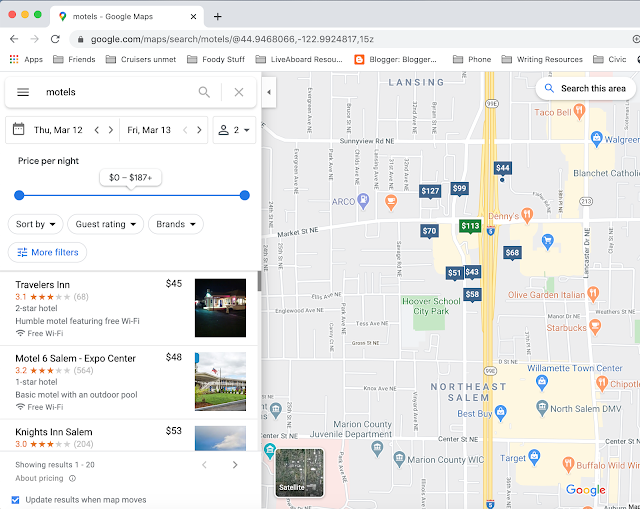
Task: Open the Sort by dropdown
Action: [36, 224]
